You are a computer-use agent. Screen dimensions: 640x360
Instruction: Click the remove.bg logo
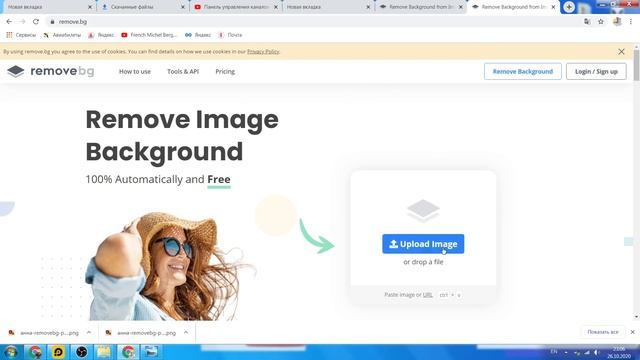click(x=51, y=71)
